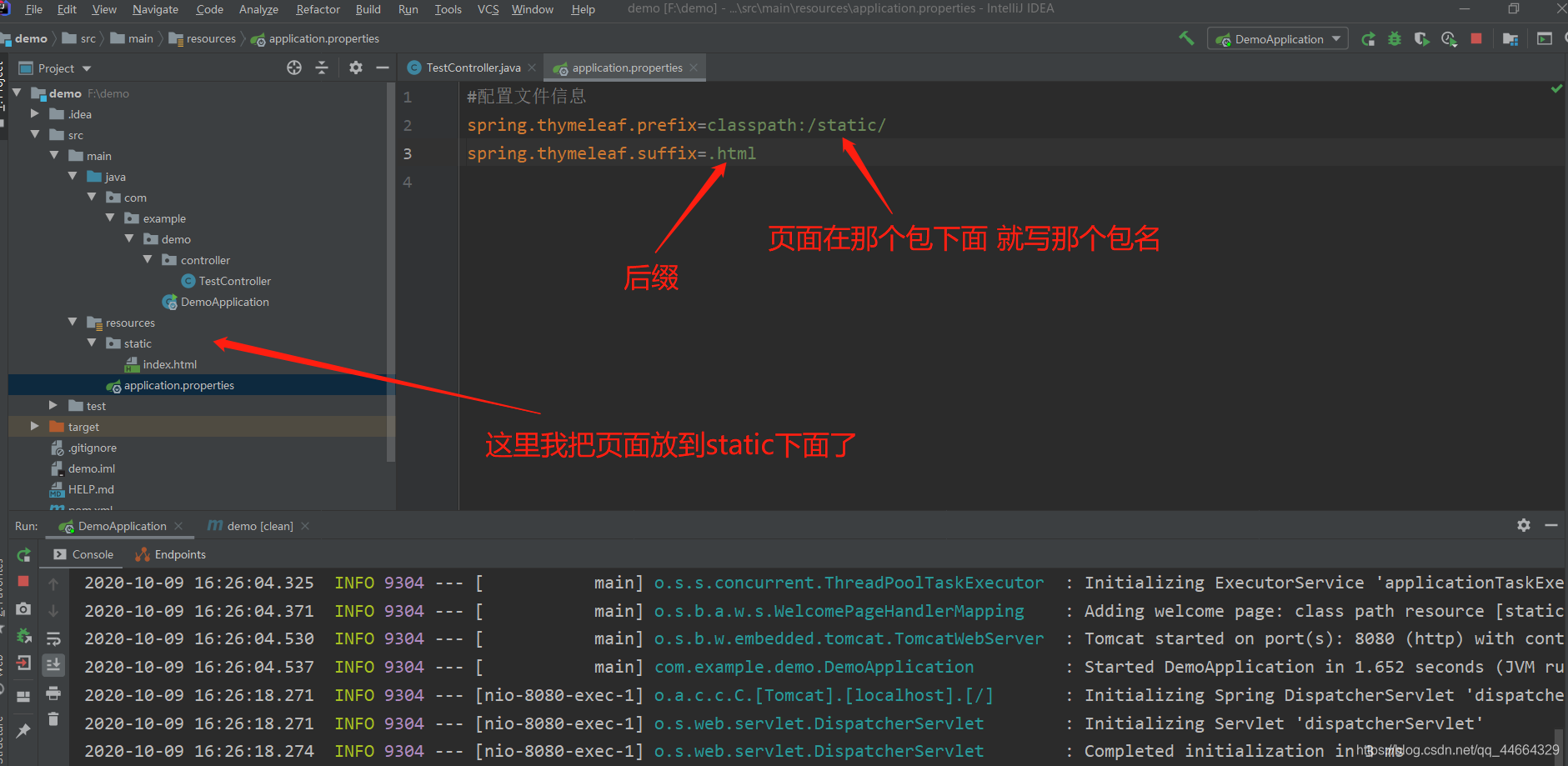1568x766 pixels.
Task: Open the Build menu
Action: 368,9
